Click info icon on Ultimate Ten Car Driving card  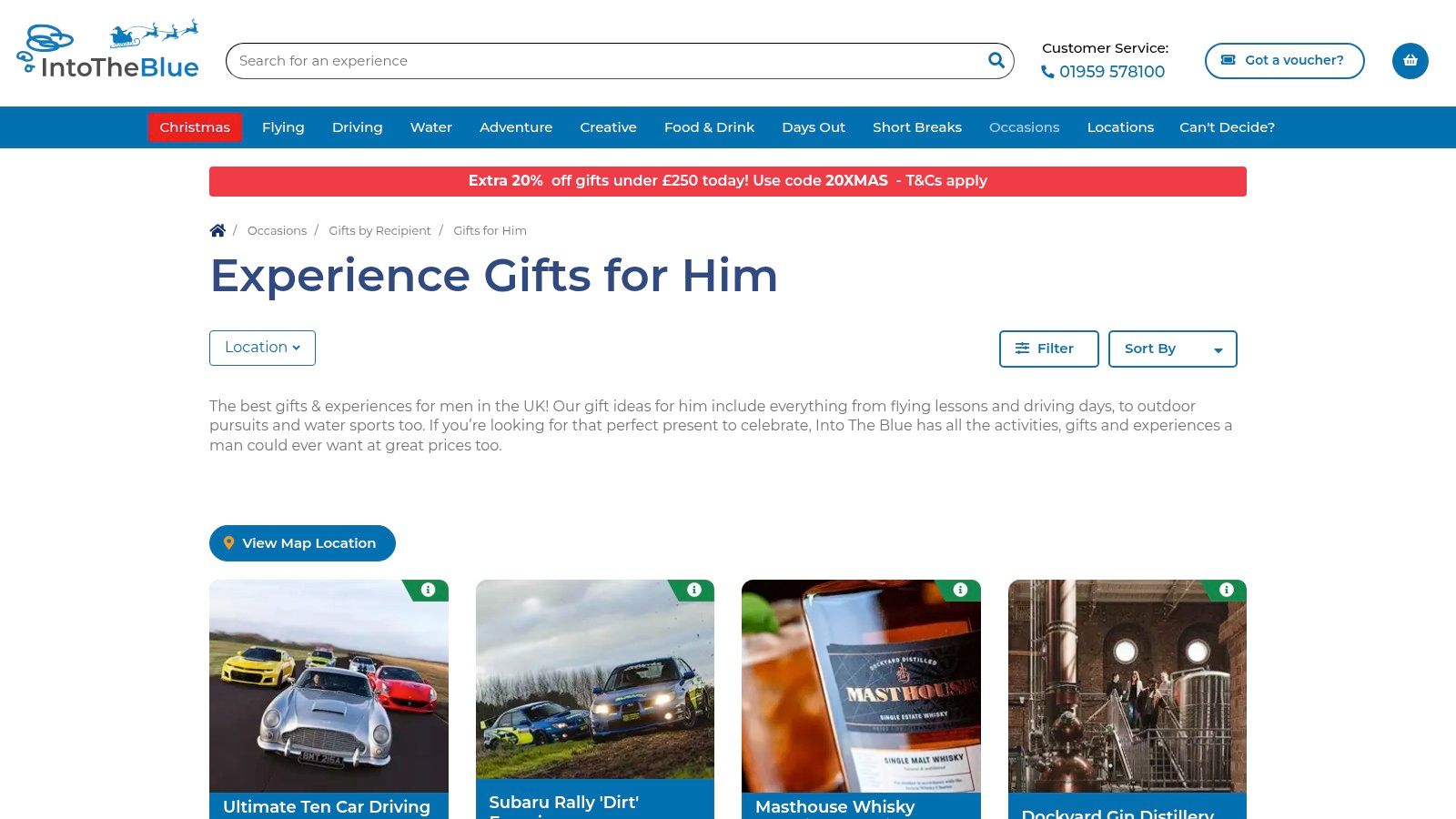429,590
